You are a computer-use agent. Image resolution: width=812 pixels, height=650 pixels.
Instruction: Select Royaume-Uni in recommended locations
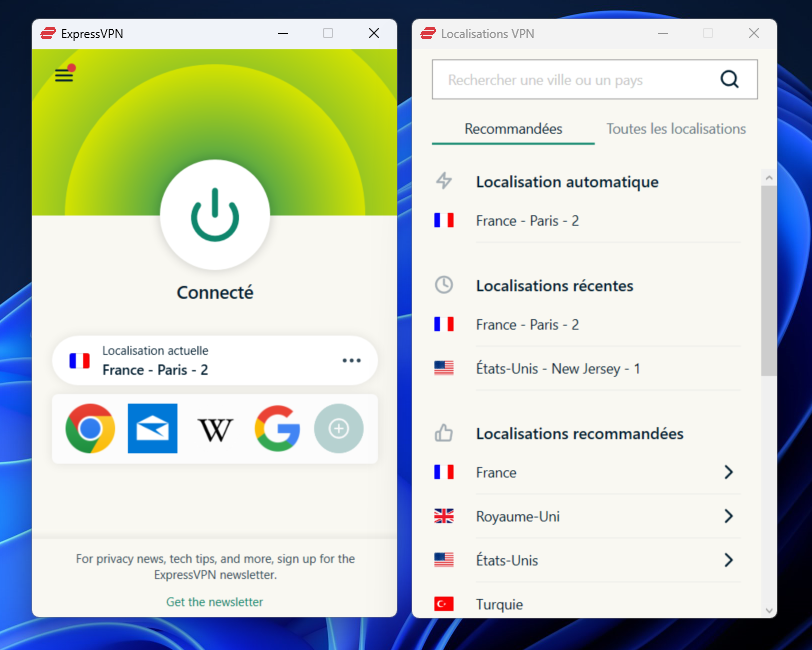[x=587, y=516]
